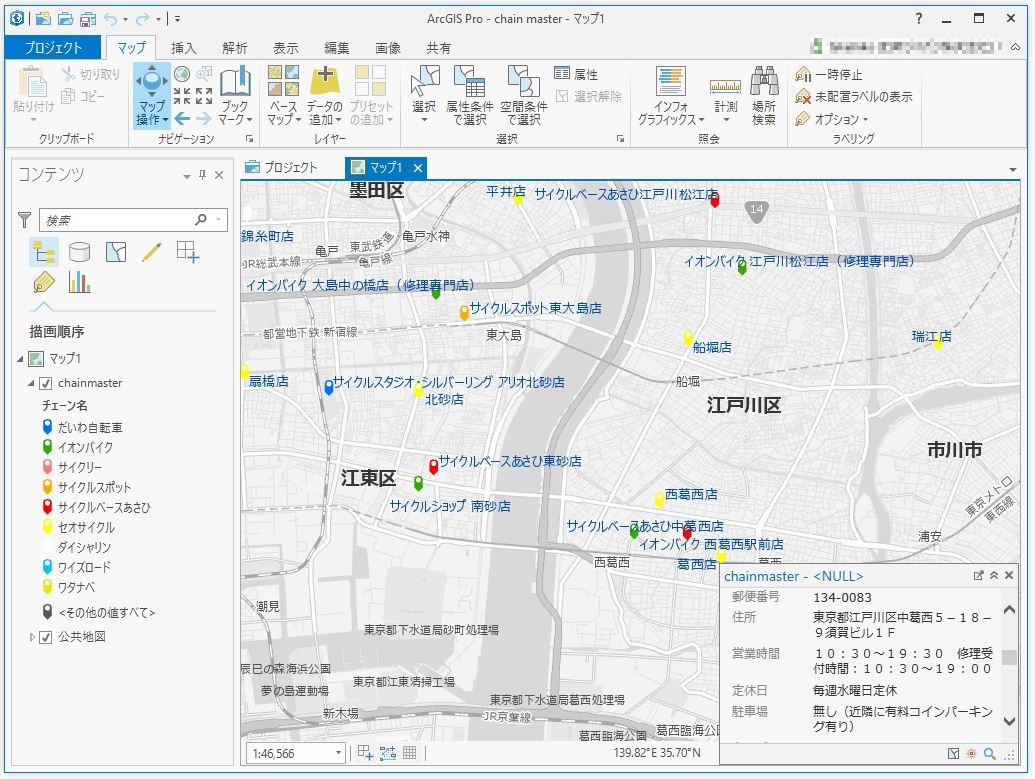
Task: Open the ベースマップ basemap gallery
Action: pos(284,95)
